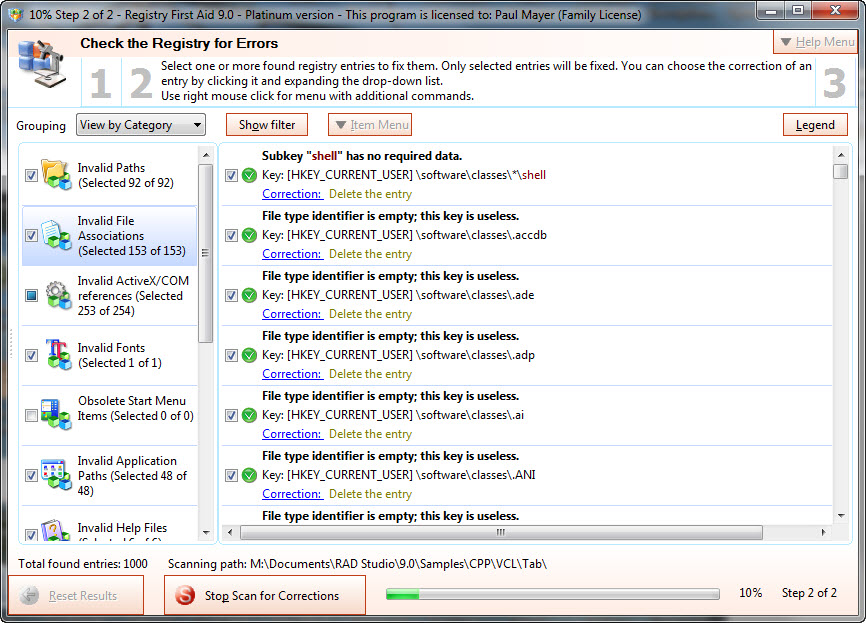
Task: Expand Correction options for the shell entry
Action: click(x=292, y=194)
